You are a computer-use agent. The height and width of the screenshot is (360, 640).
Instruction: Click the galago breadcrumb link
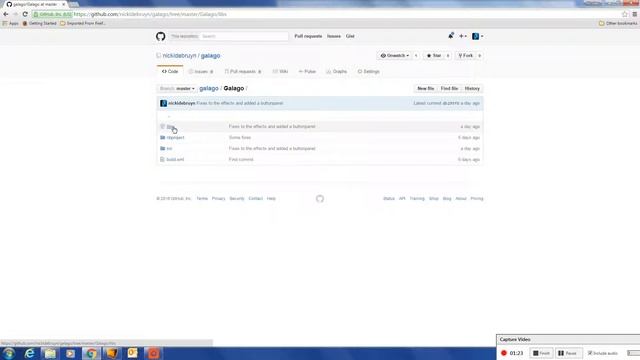(209, 89)
